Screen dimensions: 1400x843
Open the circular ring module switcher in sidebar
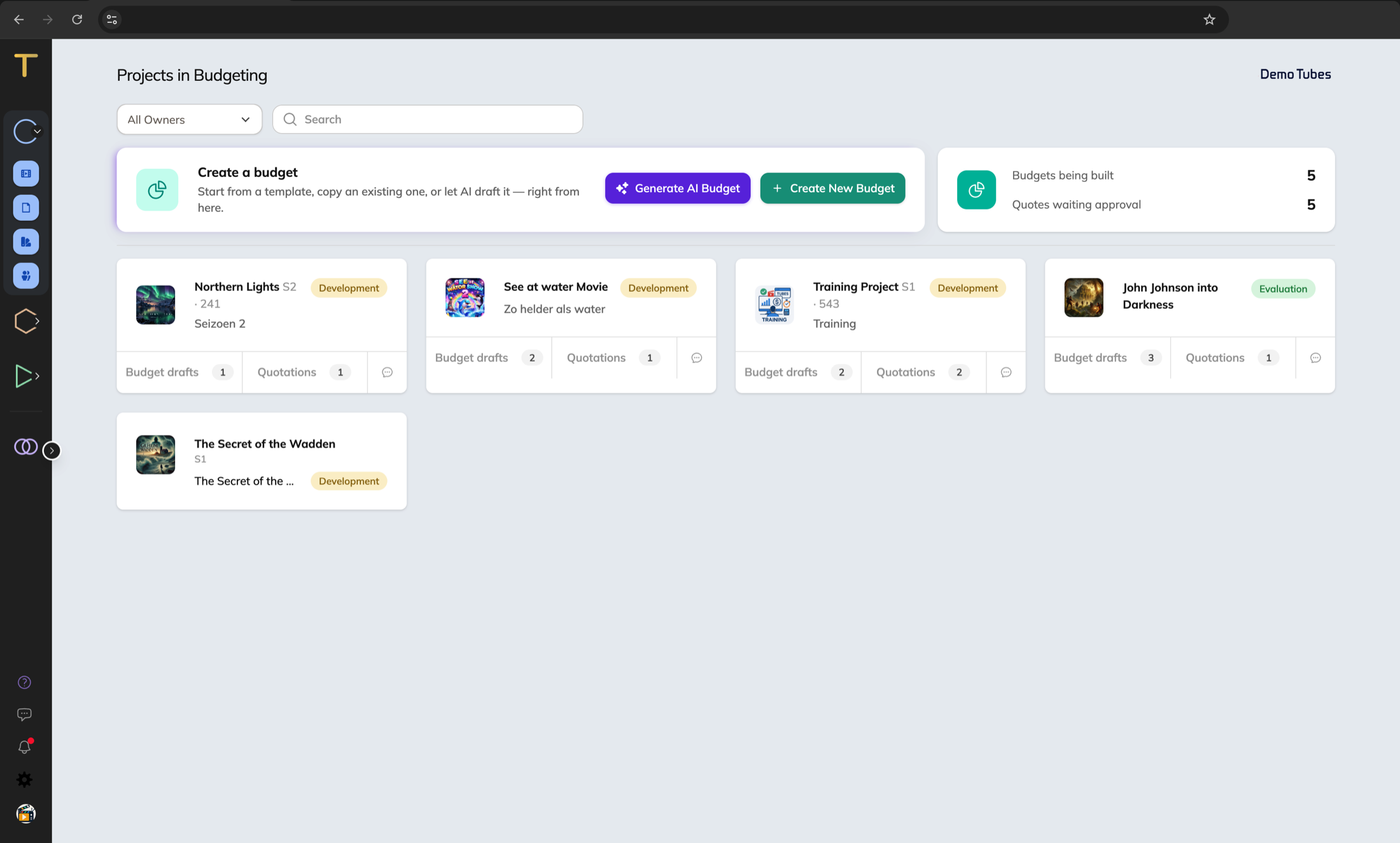[26, 131]
